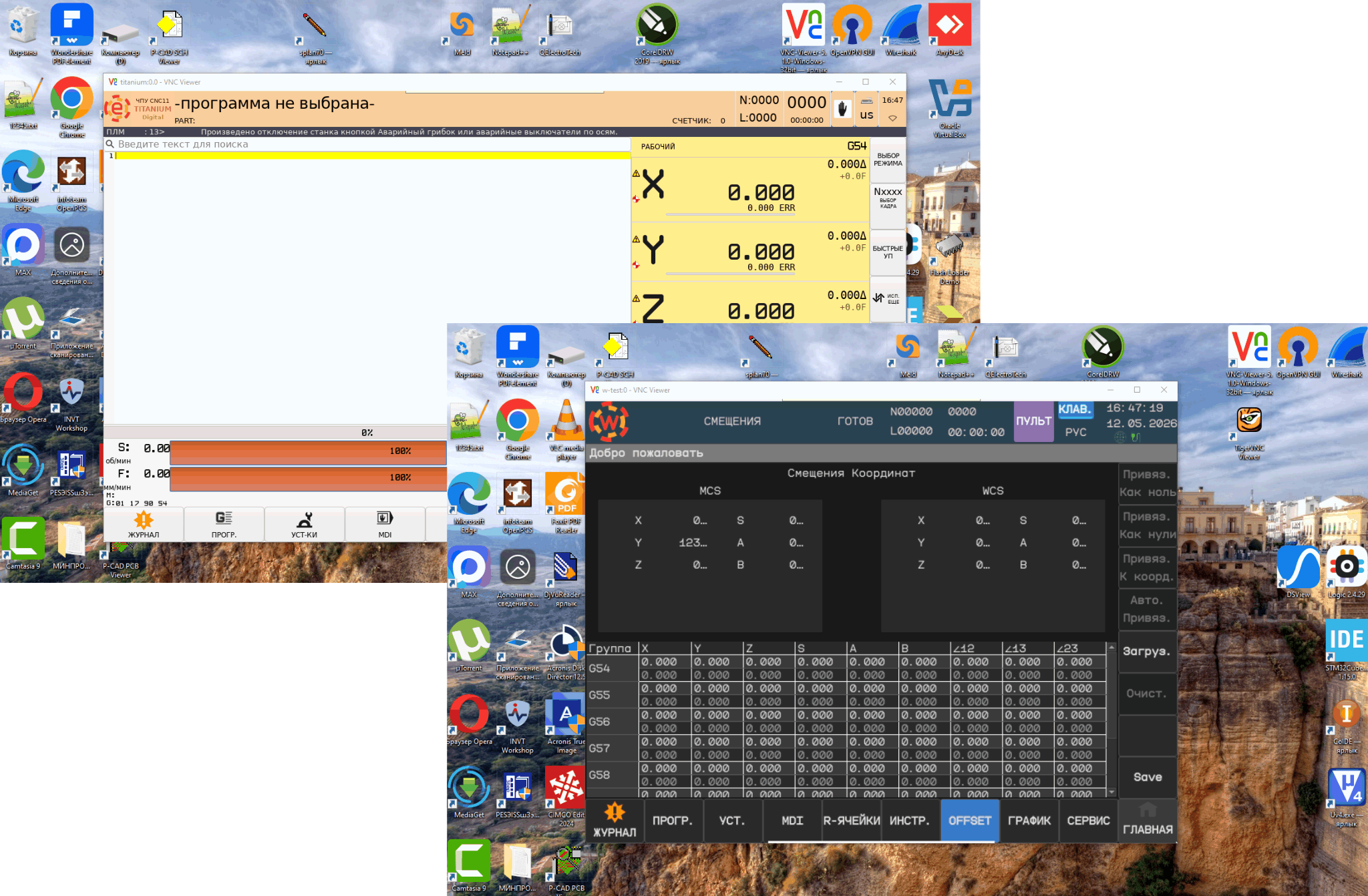This screenshot has height=896, width=1368.
Task: Open ИНСТР. tab in w-test
Action: pos(910,821)
